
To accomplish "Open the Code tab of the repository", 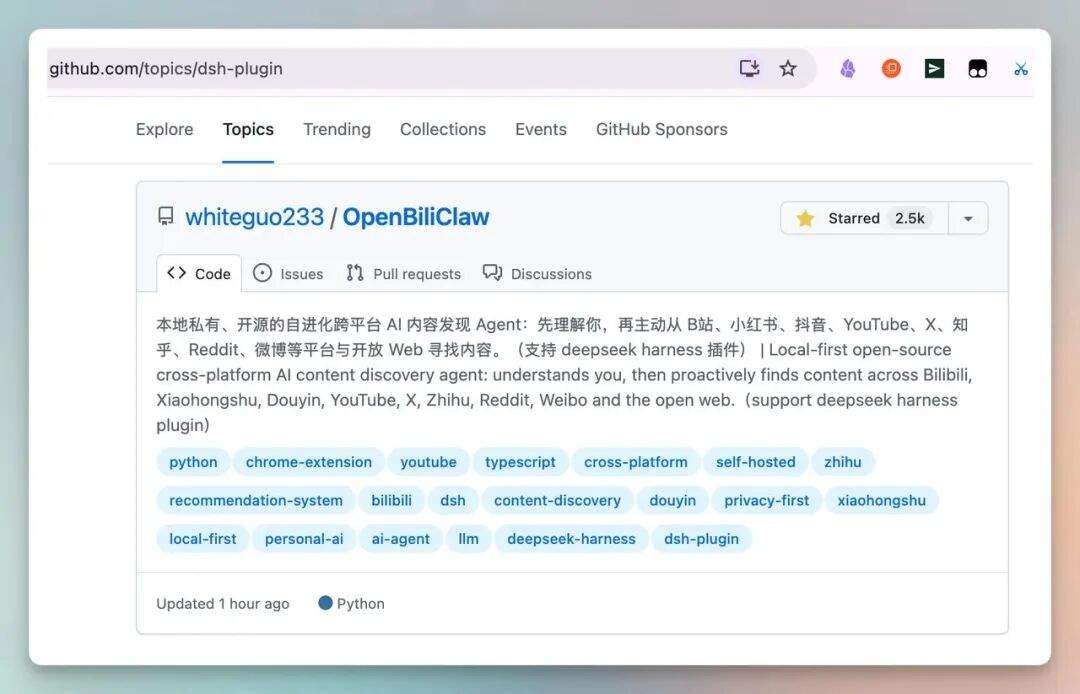I will tap(199, 273).
